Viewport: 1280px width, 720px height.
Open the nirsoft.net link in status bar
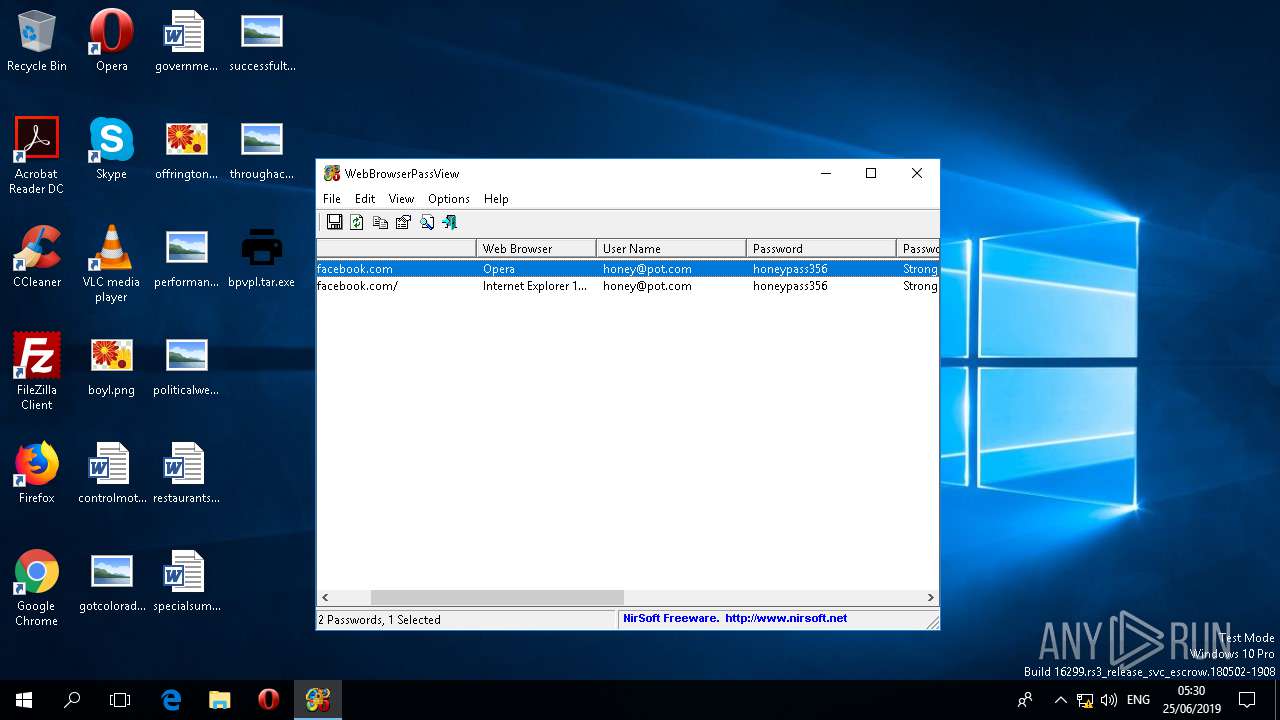pyautogui.click(x=786, y=618)
